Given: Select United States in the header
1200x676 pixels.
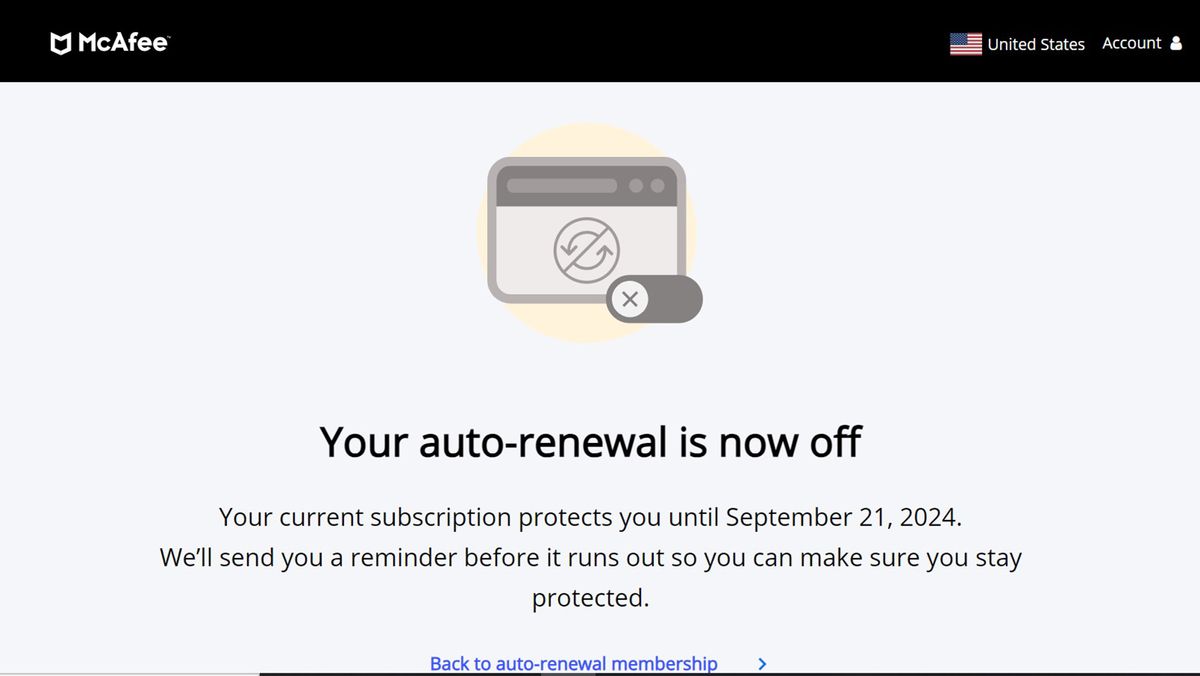Looking at the screenshot, I should click(x=1035, y=43).
